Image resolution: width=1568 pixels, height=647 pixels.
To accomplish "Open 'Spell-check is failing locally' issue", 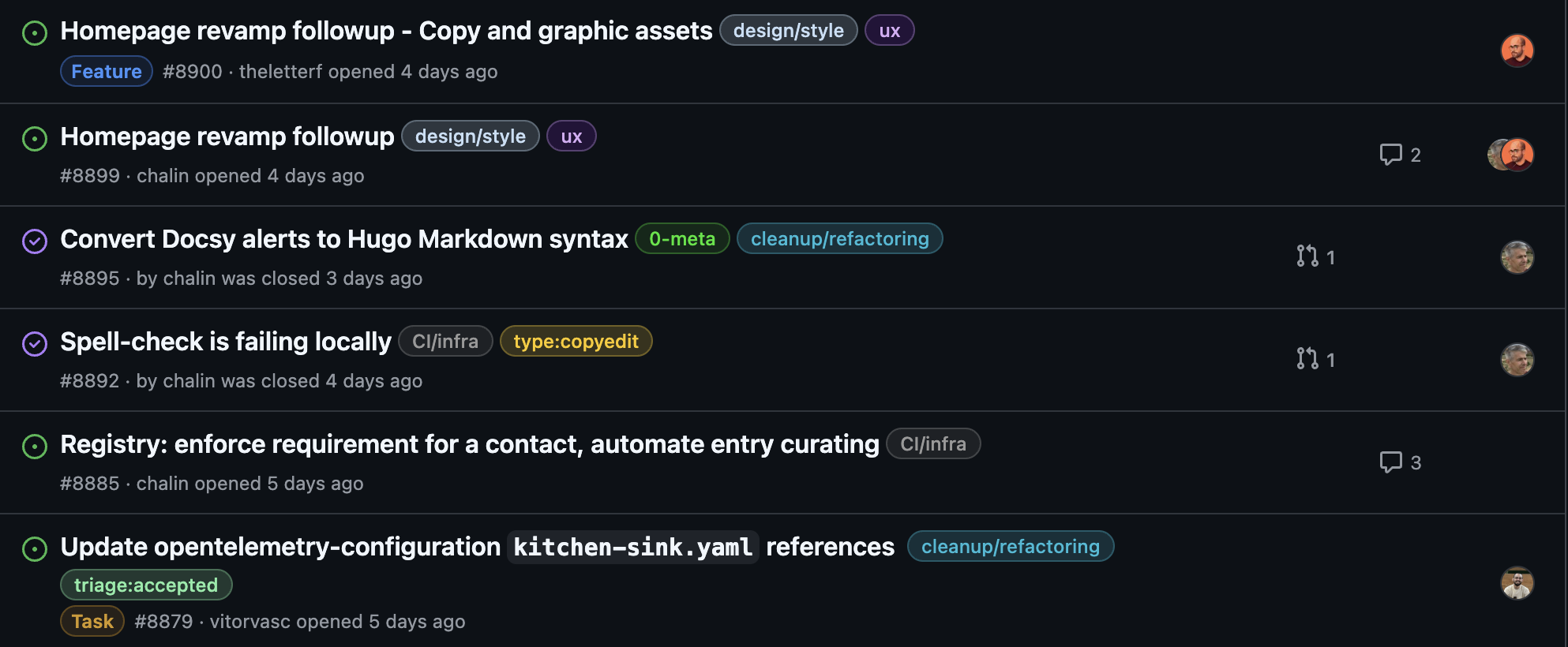I will point(226,342).
